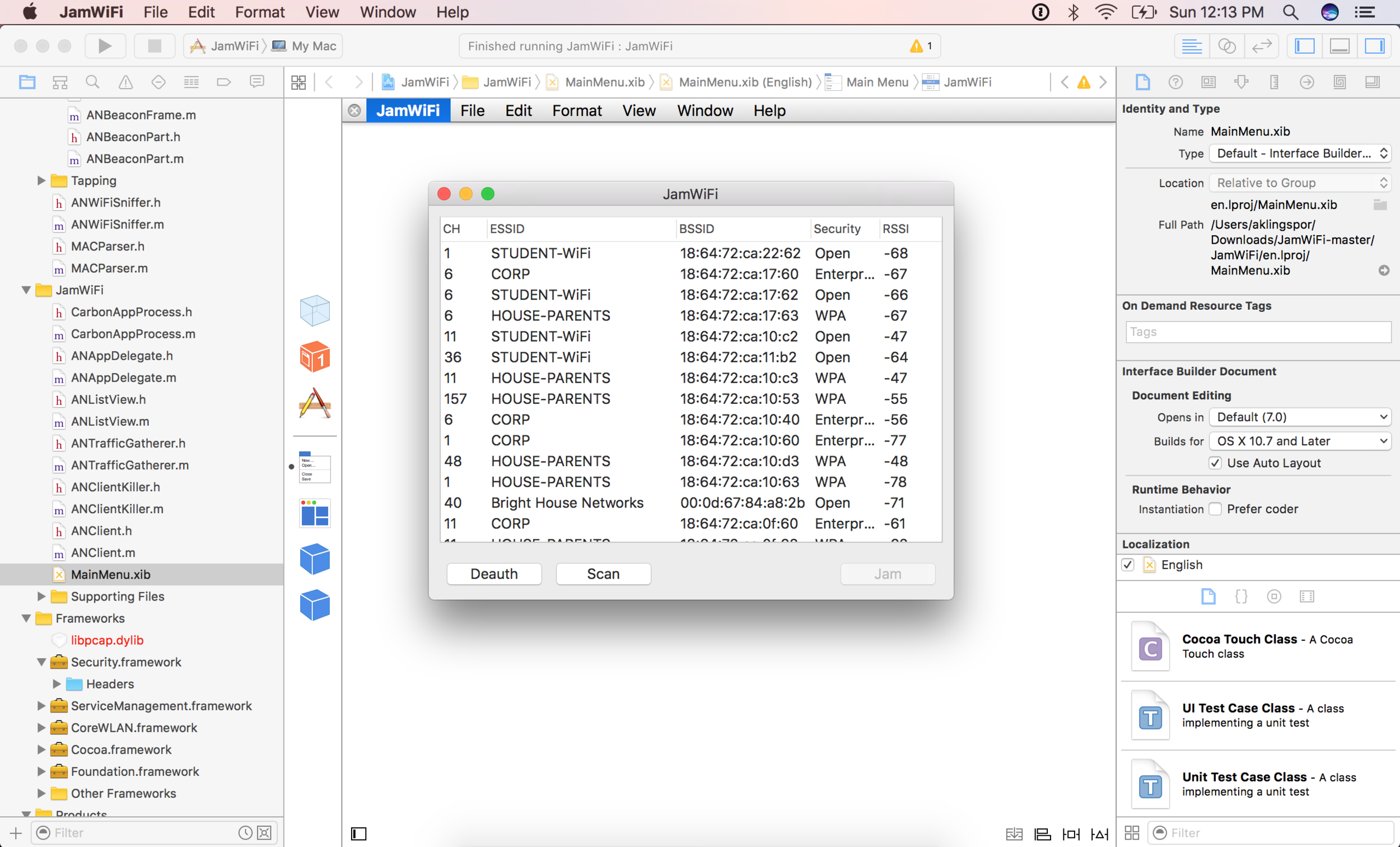Screen dimensions: 1400x847
Task: Open the Debug navigator icon
Action: pos(192,82)
